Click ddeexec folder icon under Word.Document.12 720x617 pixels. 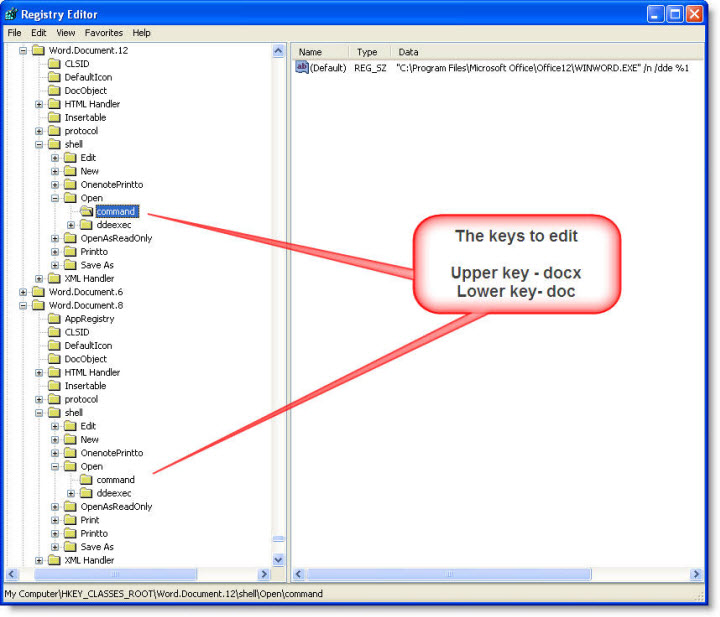tap(86, 224)
